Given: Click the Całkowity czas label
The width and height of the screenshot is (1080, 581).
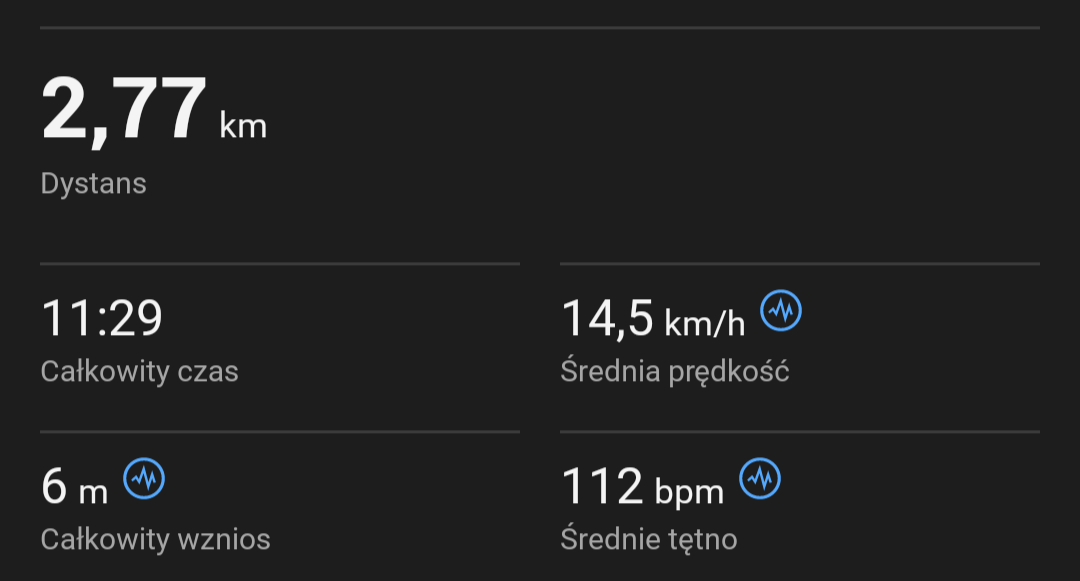Looking at the screenshot, I should pyautogui.click(x=139, y=372).
